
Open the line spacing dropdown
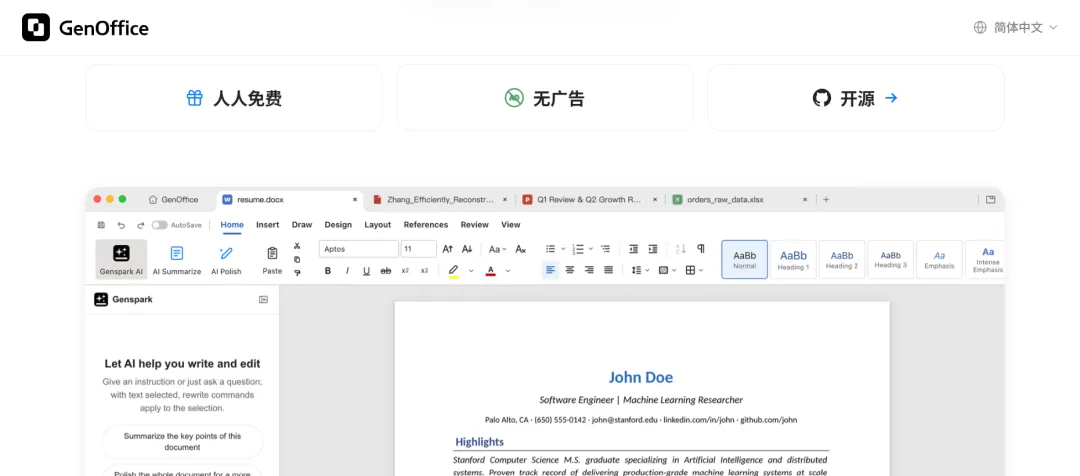(641, 271)
